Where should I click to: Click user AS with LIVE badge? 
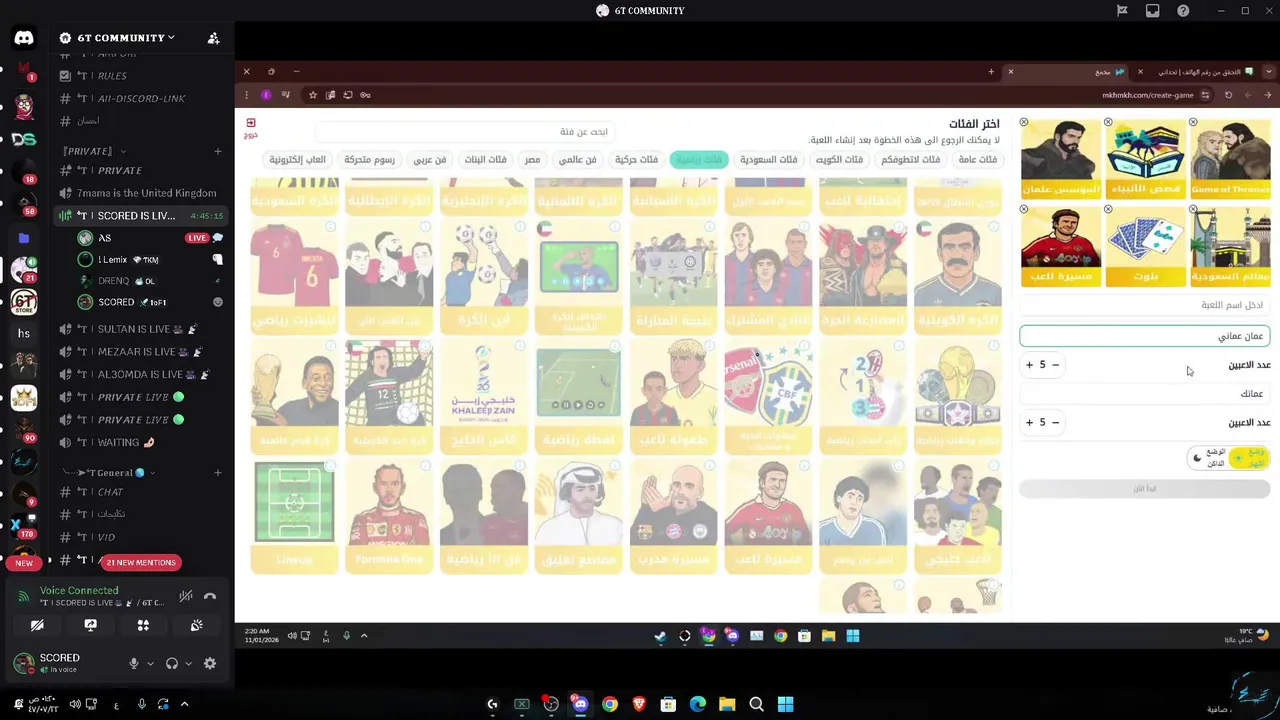(150, 238)
